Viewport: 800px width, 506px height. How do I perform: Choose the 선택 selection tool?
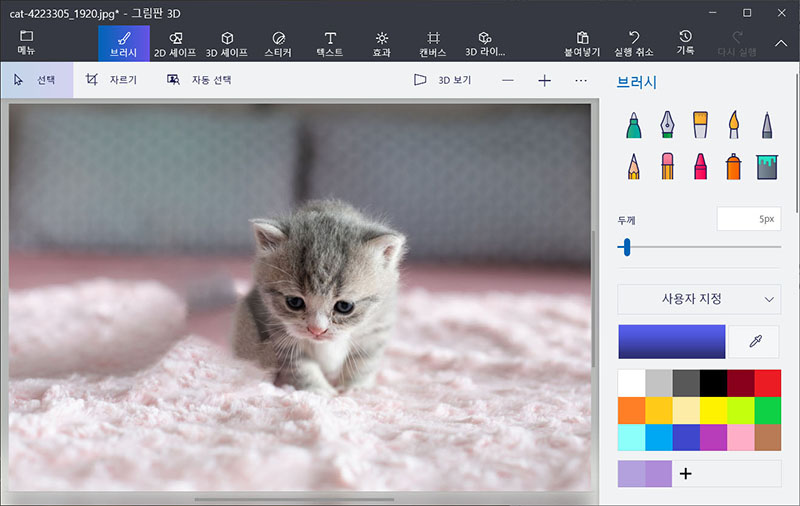point(37,80)
